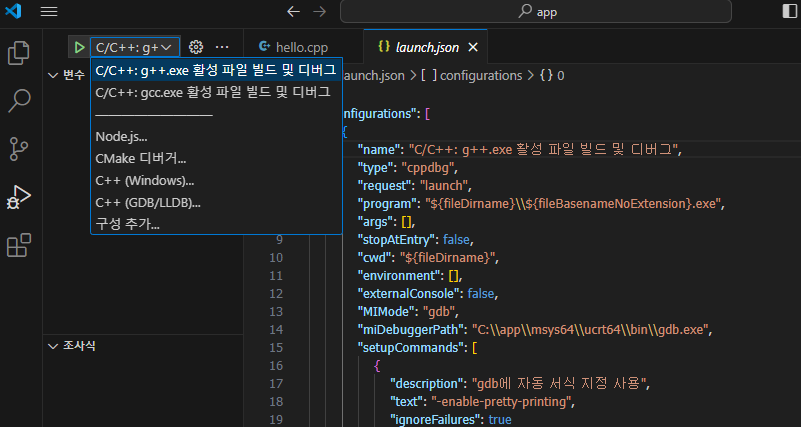Open the hamburger application menu
The image size is (801, 427).
49,11
